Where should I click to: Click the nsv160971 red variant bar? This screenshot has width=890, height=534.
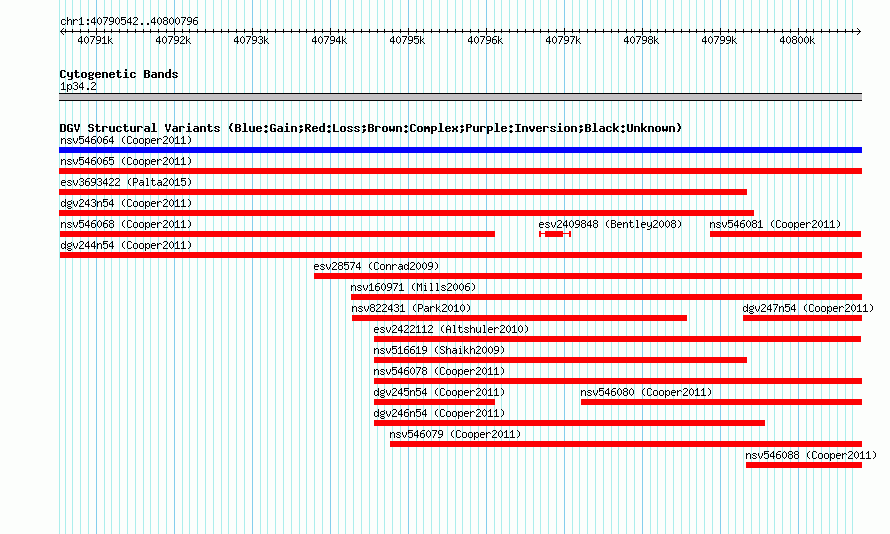click(606, 297)
